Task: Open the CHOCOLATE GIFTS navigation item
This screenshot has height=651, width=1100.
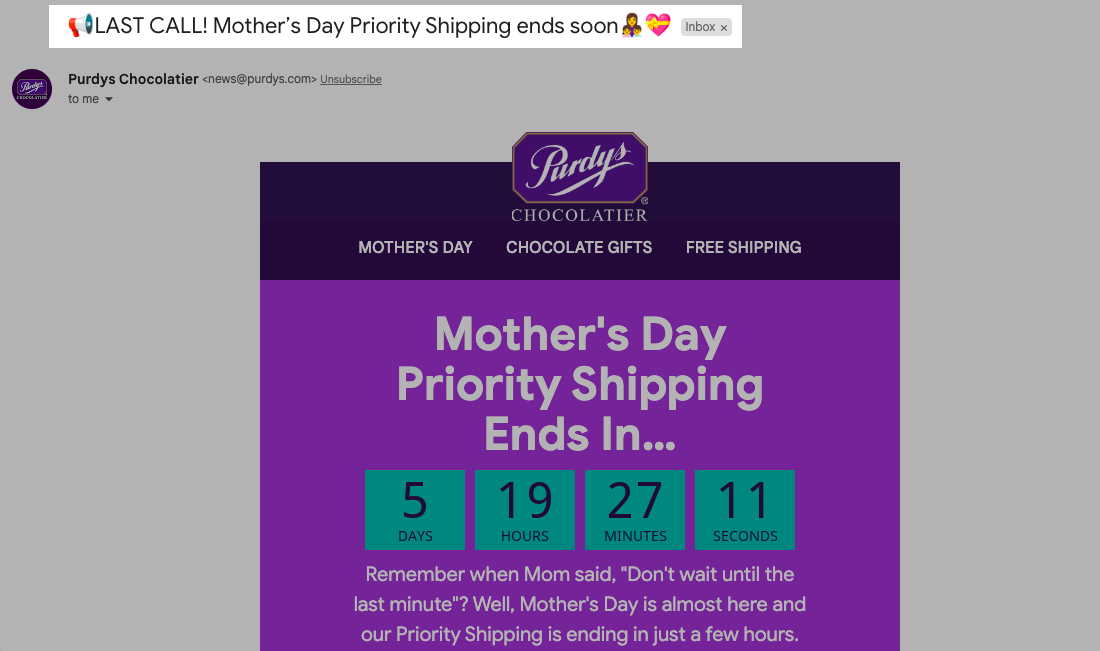Action: tap(579, 247)
